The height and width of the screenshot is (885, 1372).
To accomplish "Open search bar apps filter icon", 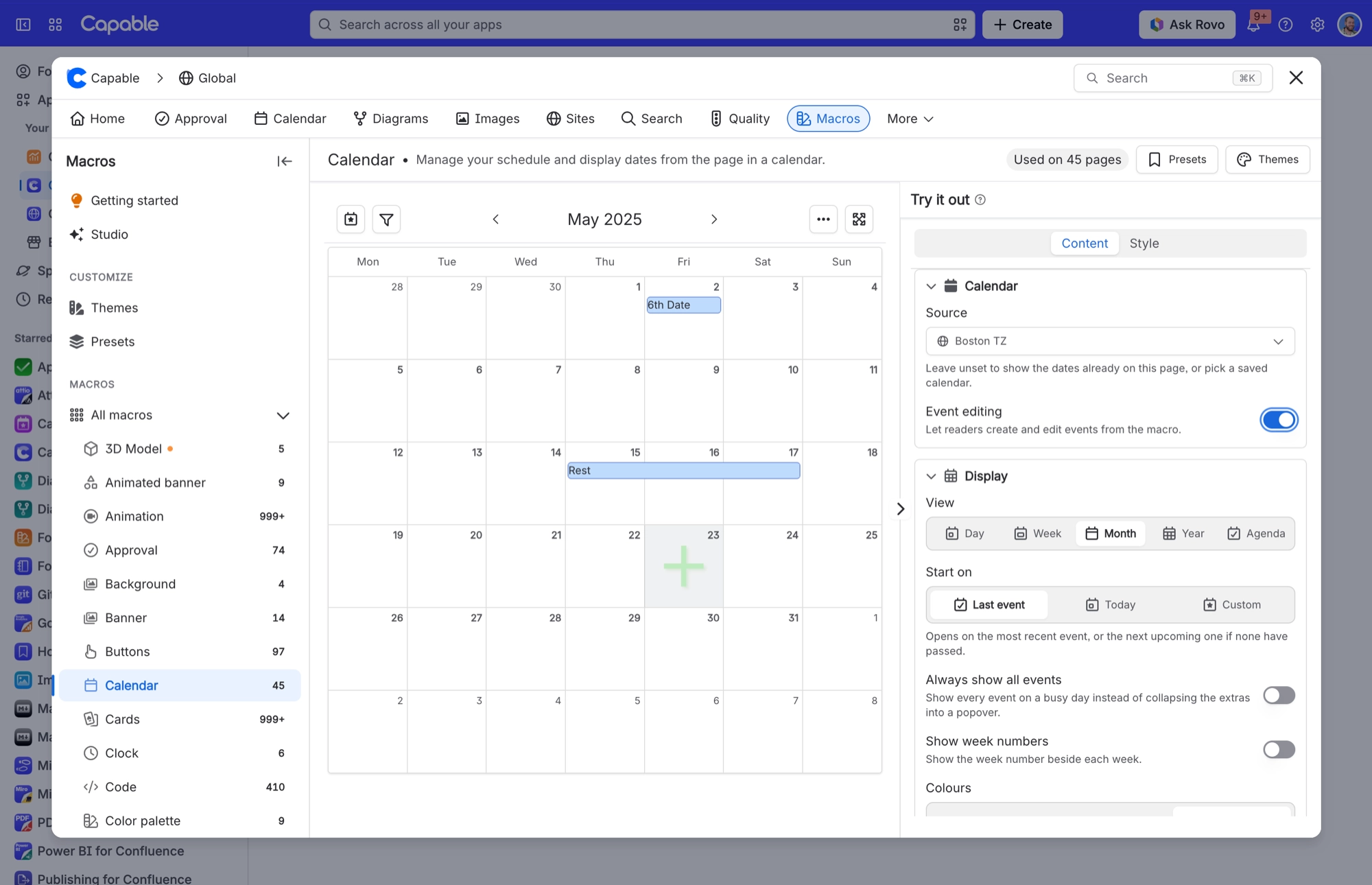I will [x=960, y=25].
